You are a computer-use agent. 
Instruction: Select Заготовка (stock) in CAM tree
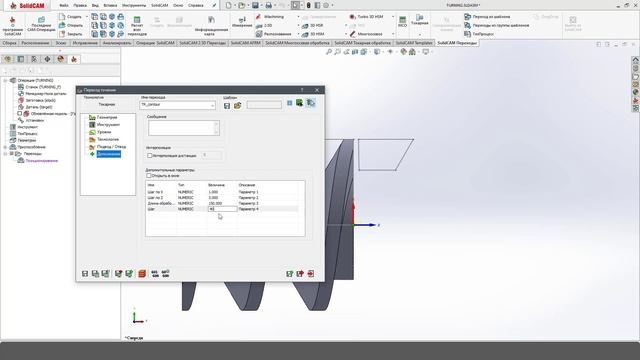click(40, 100)
